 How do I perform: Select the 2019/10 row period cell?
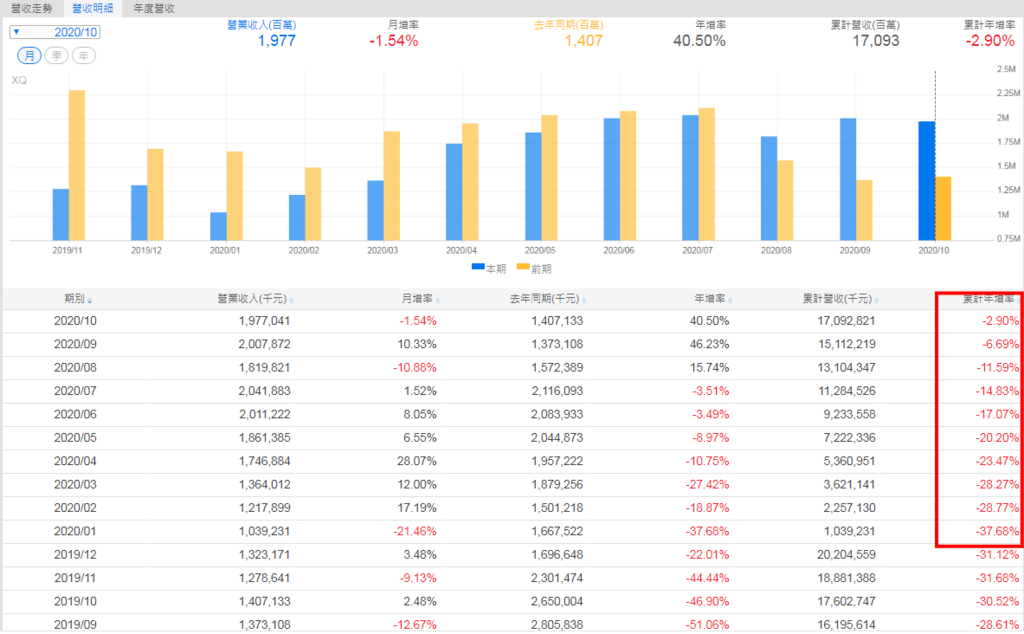point(75,601)
